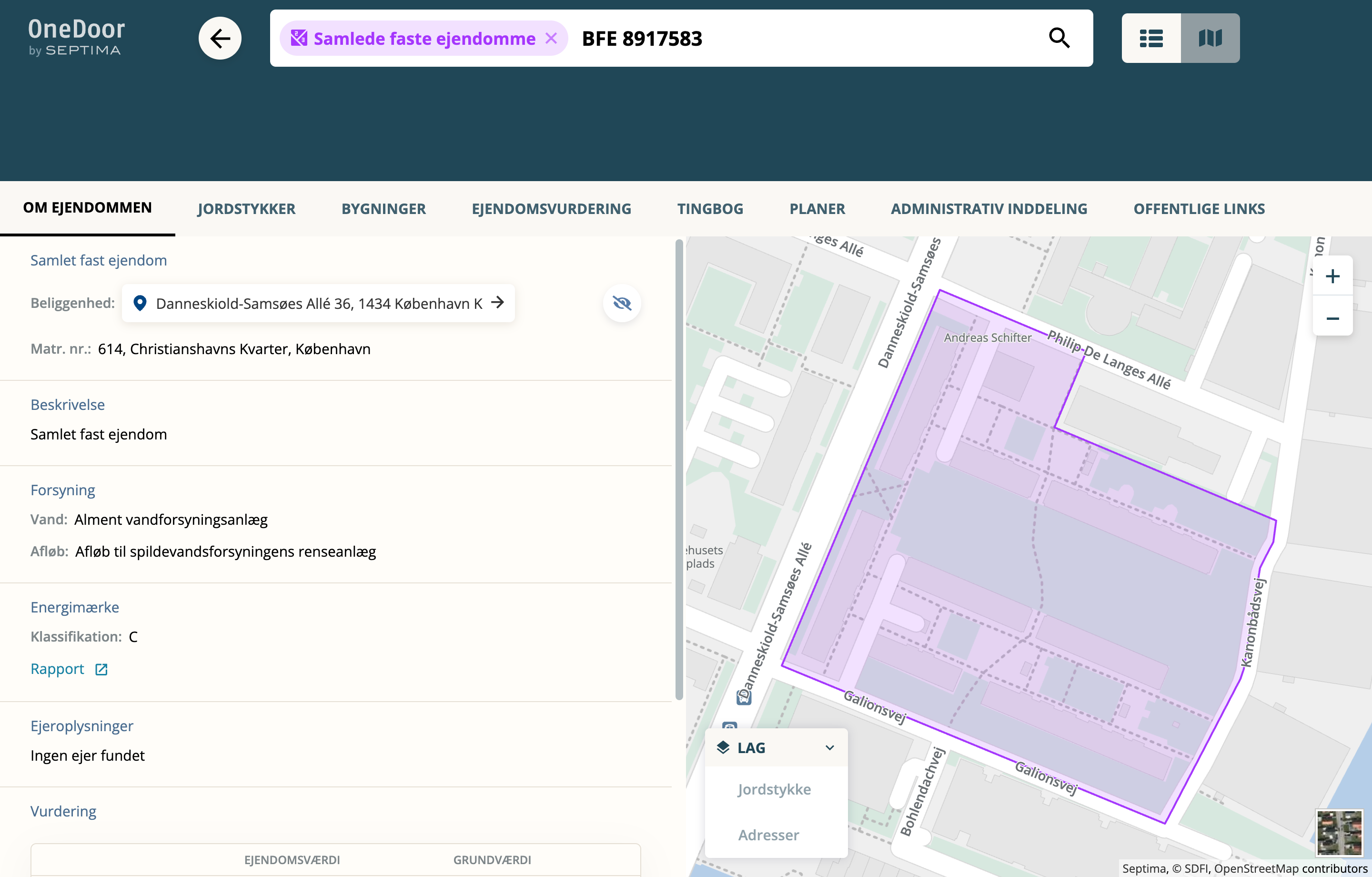Viewport: 1372px width, 877px height.
Task: Open the Samlede faste ejendomme search category
Action: 415,38
